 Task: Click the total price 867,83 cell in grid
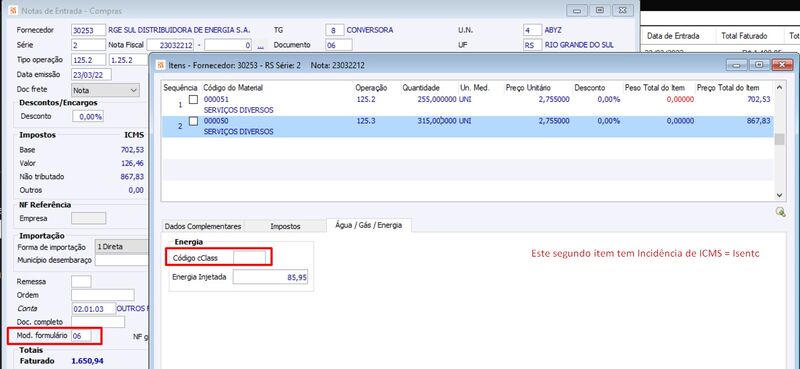[759, 121]
